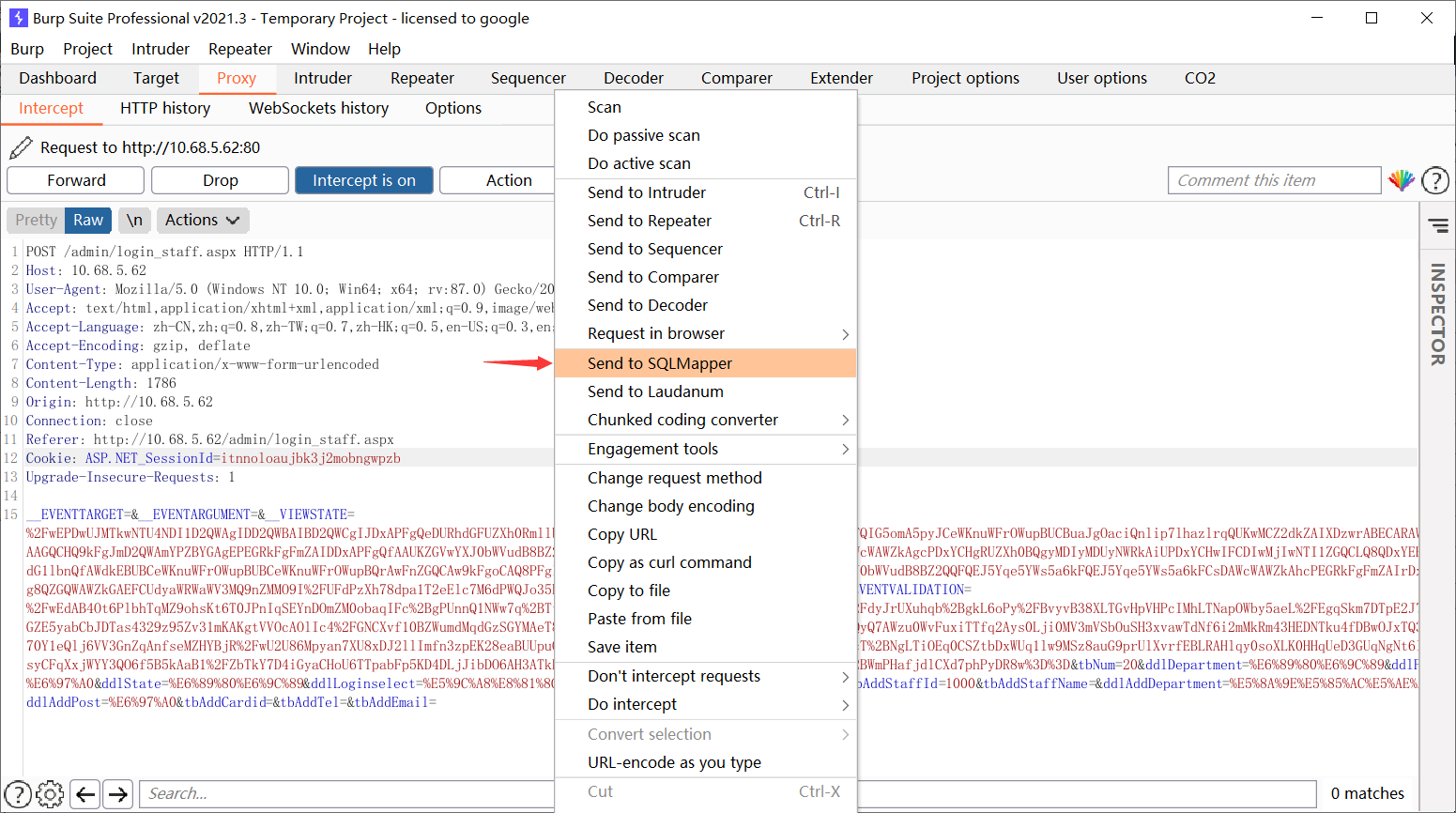Click the pencil edit icon beside Request to
Viewport: 1456px width, 813px height.
(x=20, y=147)
